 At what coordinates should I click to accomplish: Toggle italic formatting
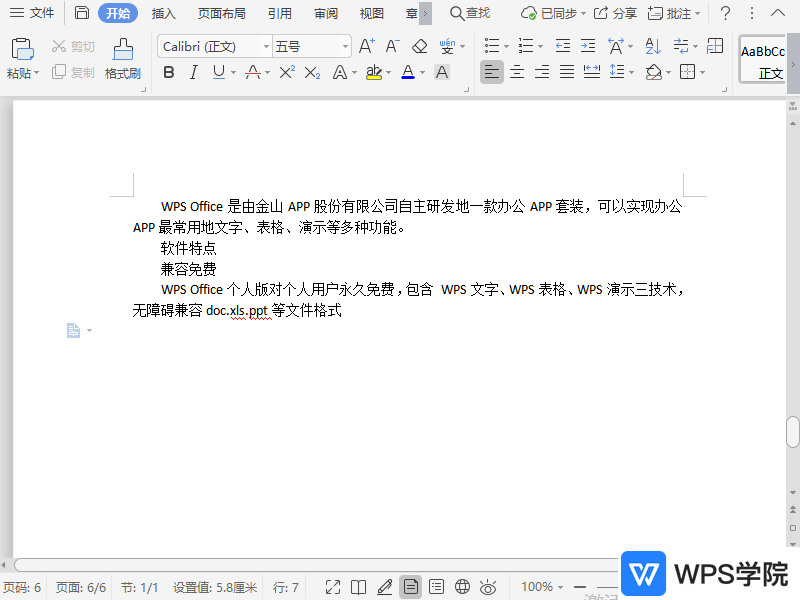click(193, 72)
